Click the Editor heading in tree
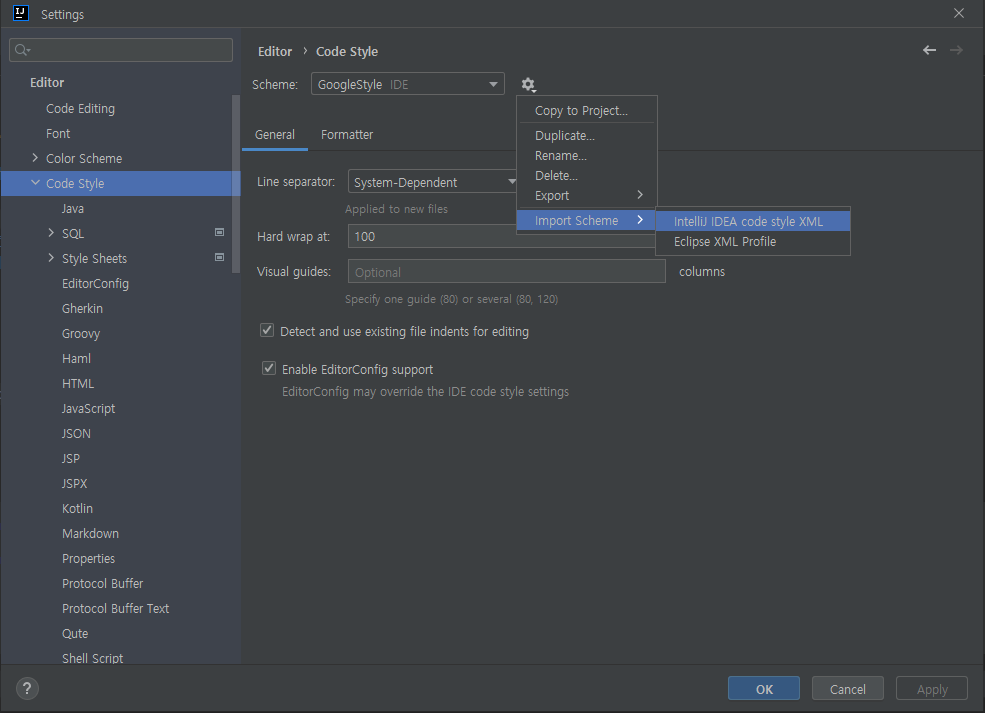The height and width of the screenshot is (713, 985). point(47,82)
